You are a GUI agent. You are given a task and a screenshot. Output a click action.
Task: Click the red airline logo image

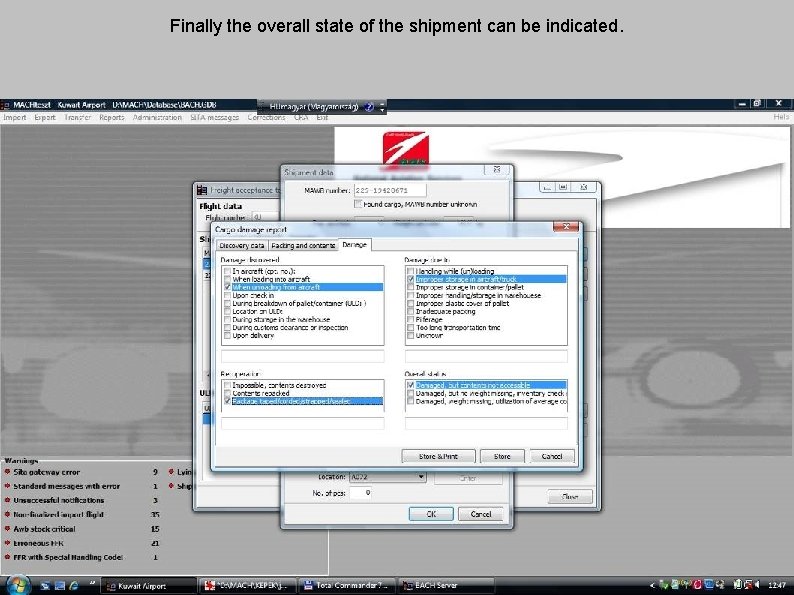406,148
